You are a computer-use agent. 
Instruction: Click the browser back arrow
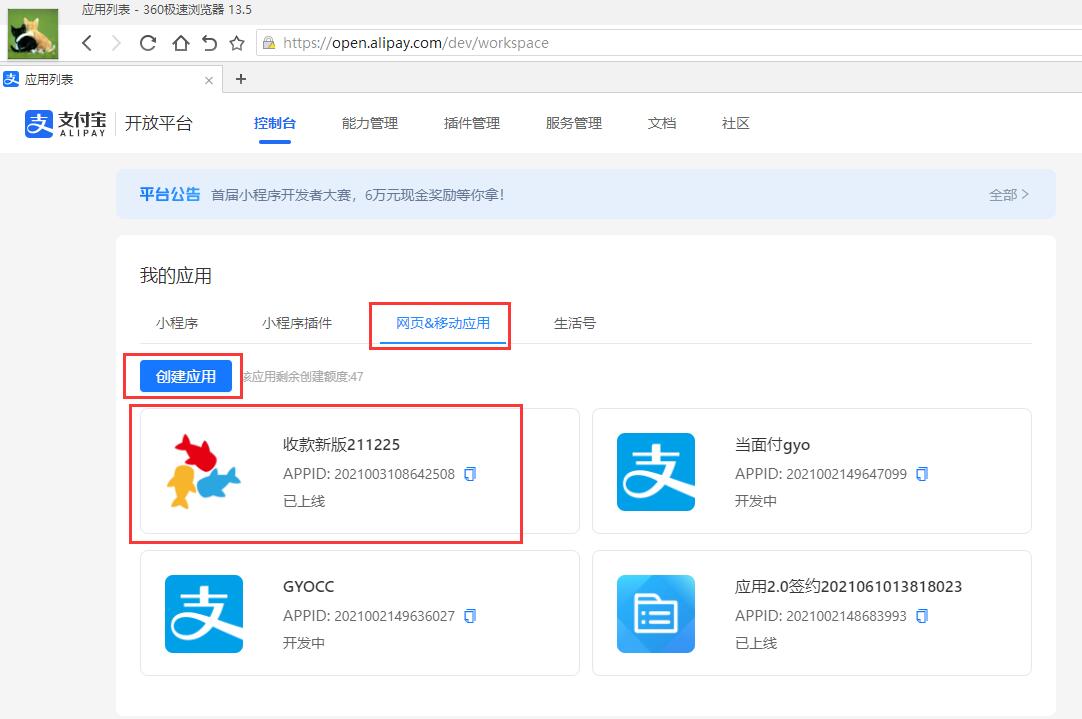point(87,43)
